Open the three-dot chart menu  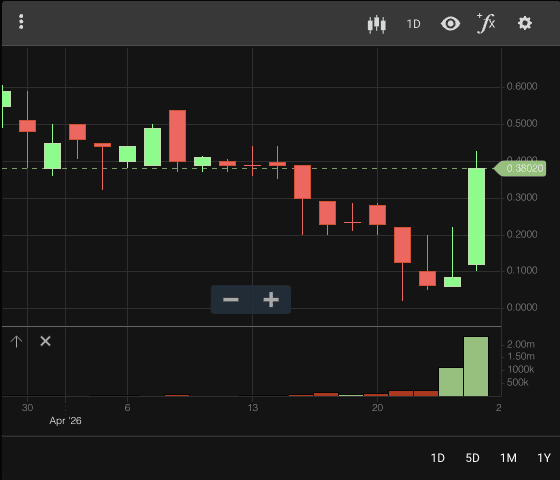click(x=21, y=22)
